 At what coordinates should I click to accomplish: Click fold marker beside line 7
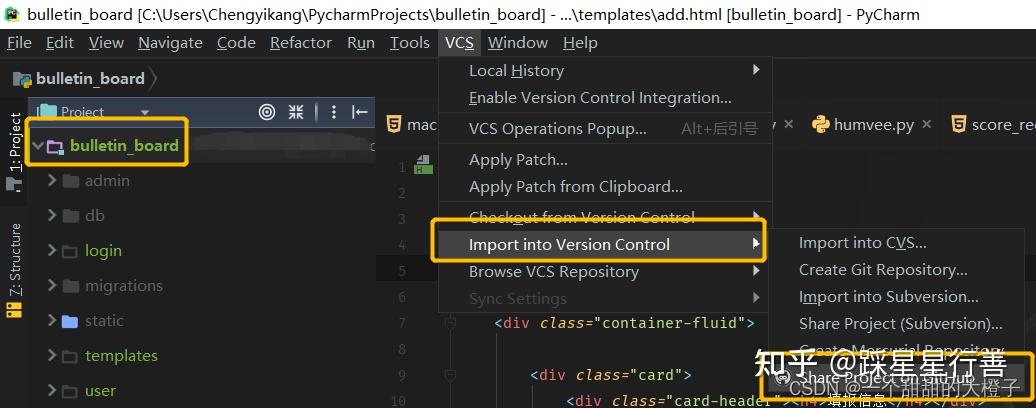pyautogui.click(x=451, y=323)
